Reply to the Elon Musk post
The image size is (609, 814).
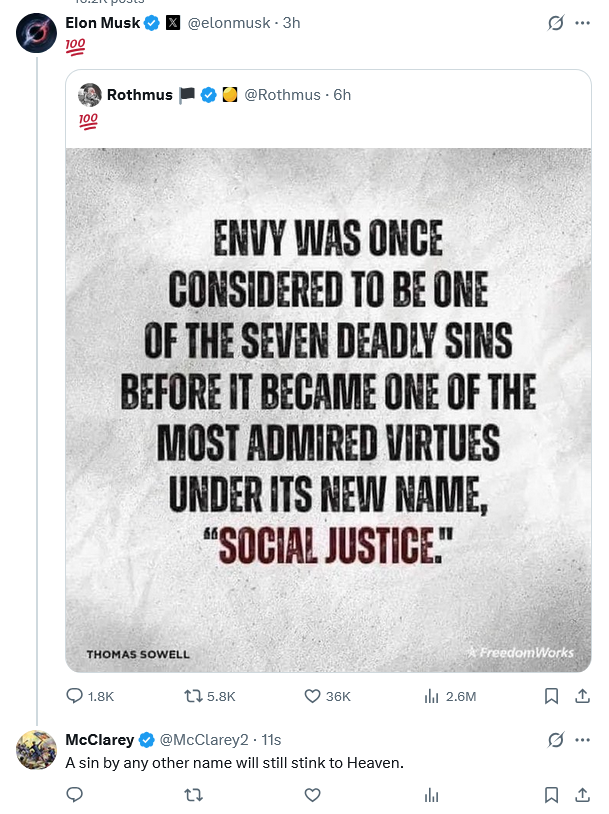click(x=75, y=696)
